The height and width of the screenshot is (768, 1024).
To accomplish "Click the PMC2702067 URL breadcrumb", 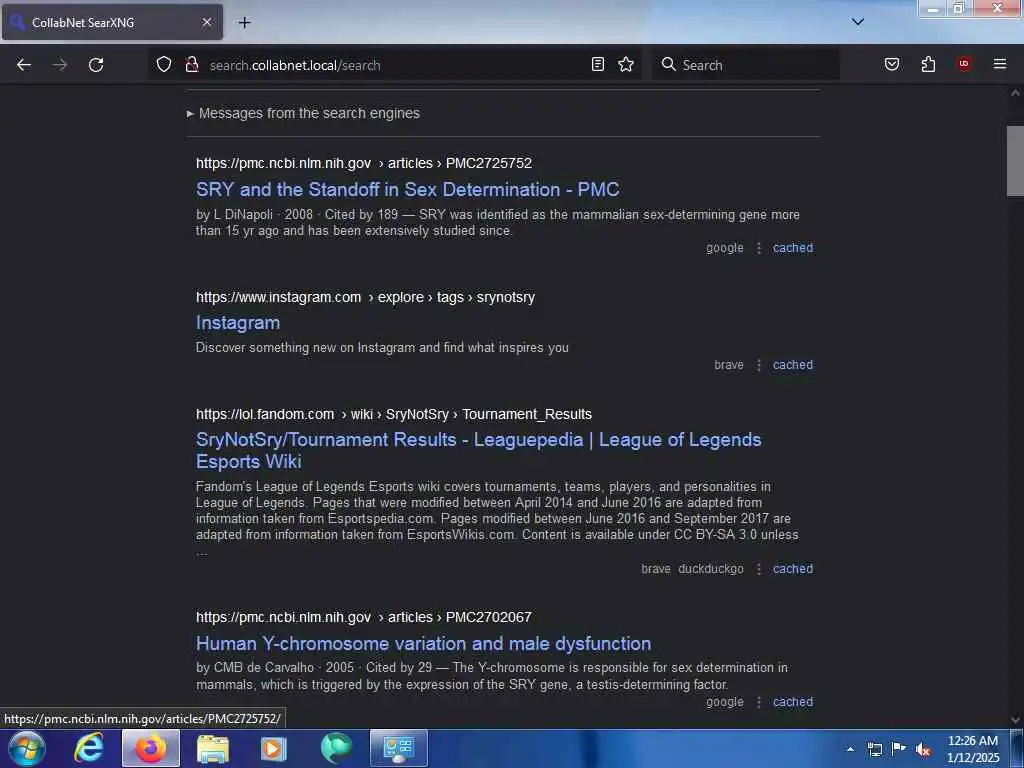I will click(x=364, y=617).
